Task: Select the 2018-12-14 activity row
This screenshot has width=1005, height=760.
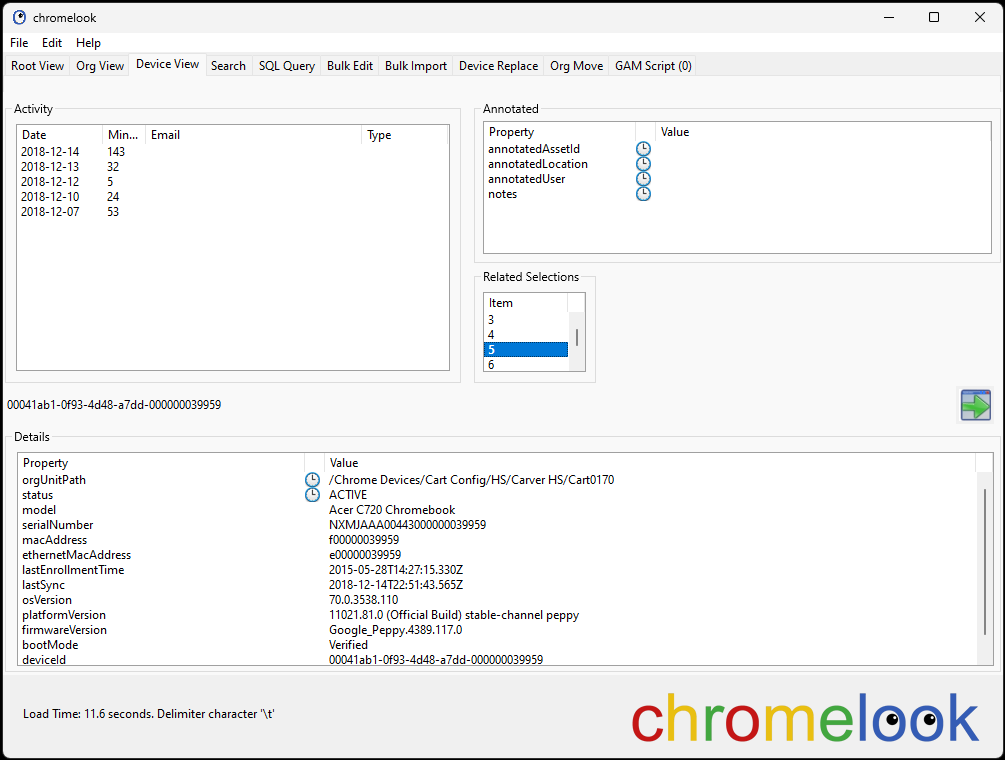Action: coord(233,152)
